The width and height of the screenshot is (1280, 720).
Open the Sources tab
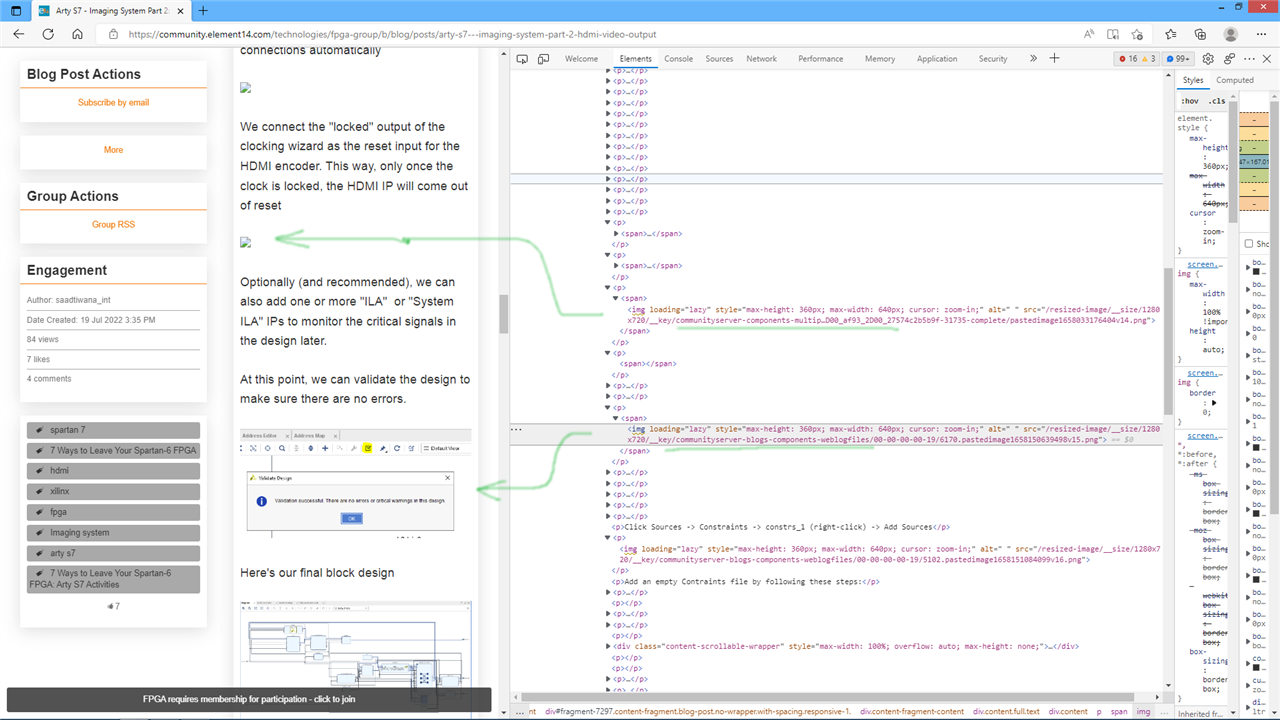coord(719,59)
